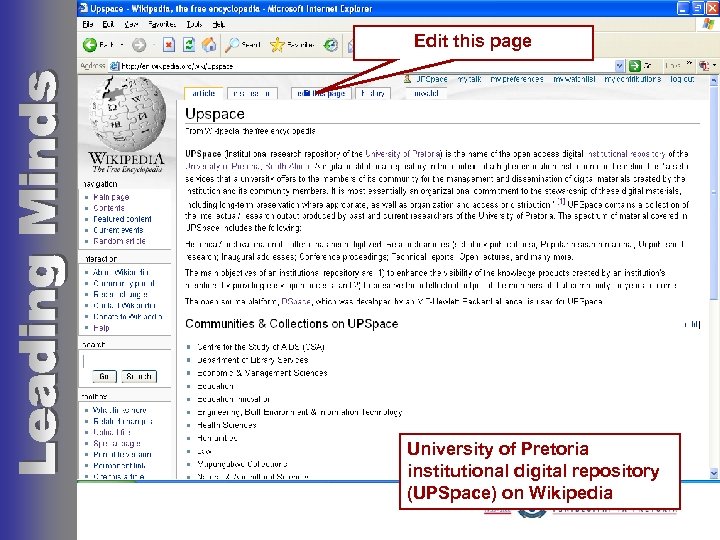Open the sidebar Help link
Image resolution: width=720 pixels, height=540 pixels.
click(x=101, y=328)
